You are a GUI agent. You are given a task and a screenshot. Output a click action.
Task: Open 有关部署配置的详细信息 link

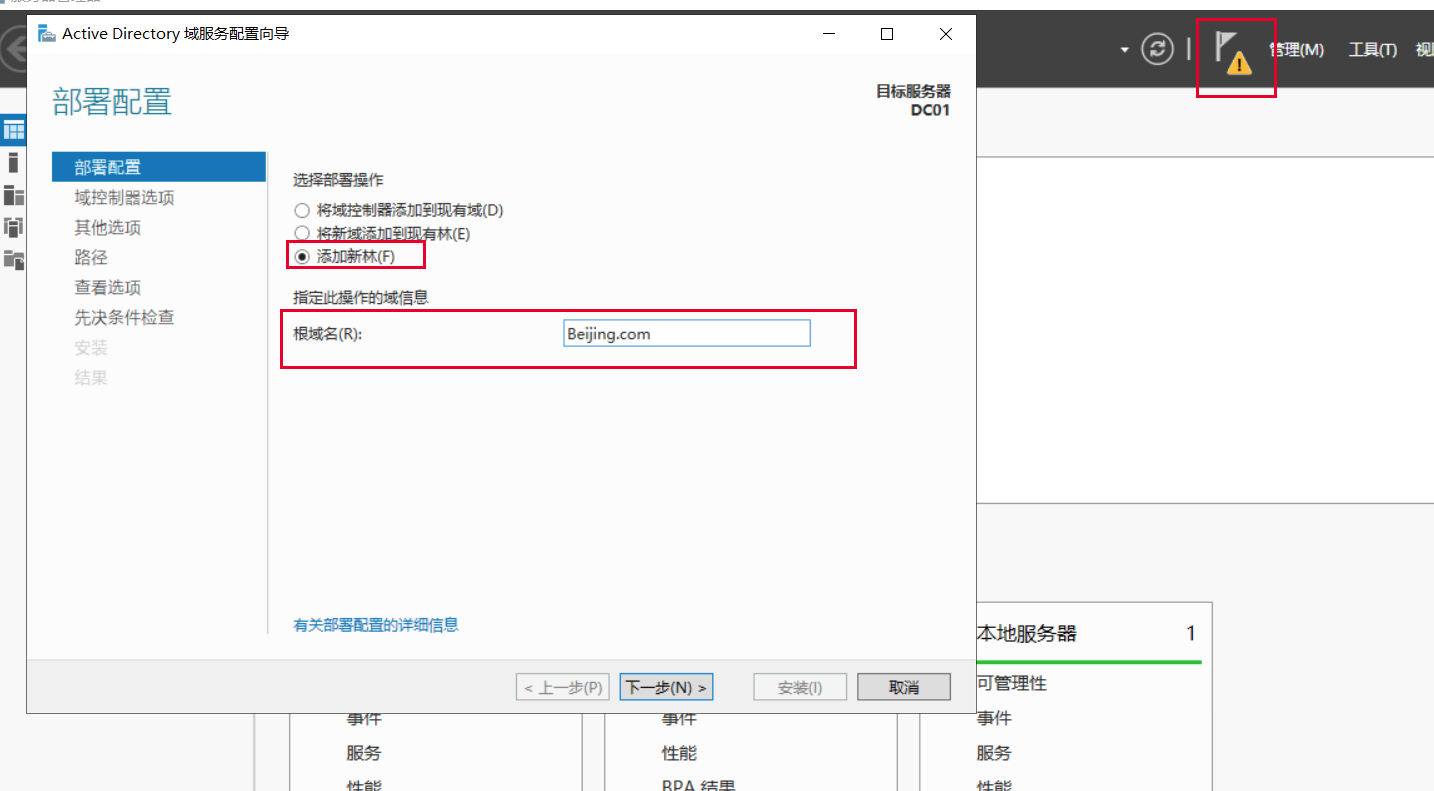pos(375,625)
